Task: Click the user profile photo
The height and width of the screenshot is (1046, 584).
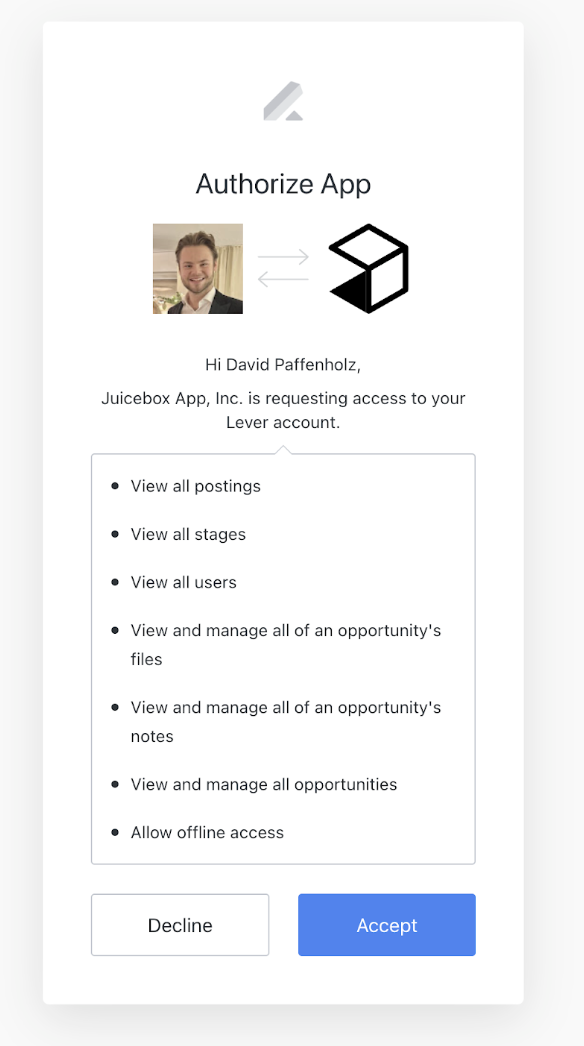Action: click(198, 269)
